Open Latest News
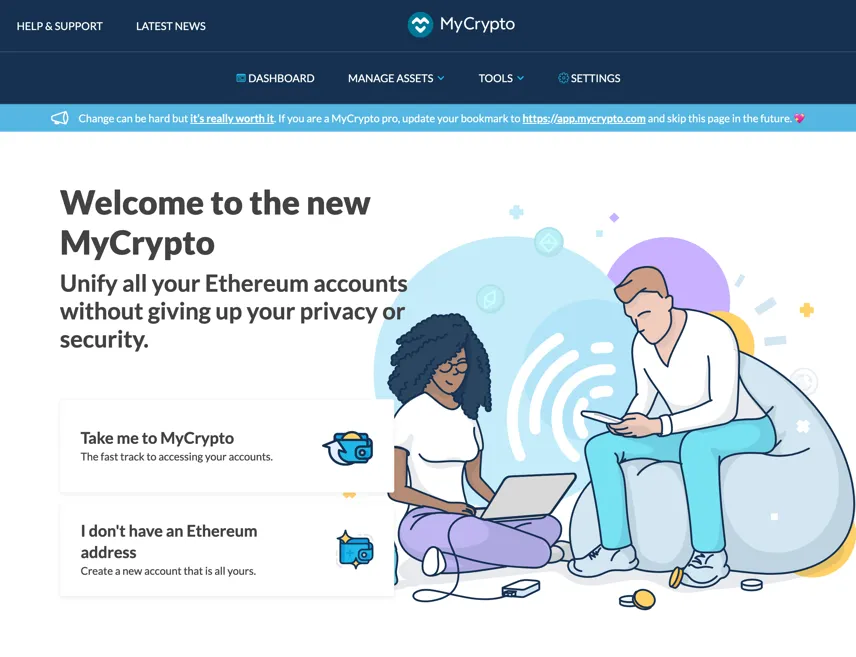Screen dimensions: 856x657 pos(171,26)
